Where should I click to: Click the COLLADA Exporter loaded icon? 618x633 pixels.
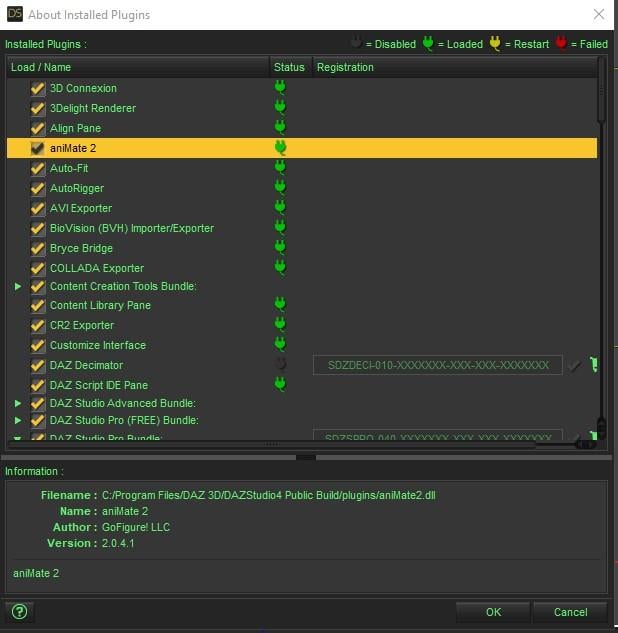click(280, 267)
